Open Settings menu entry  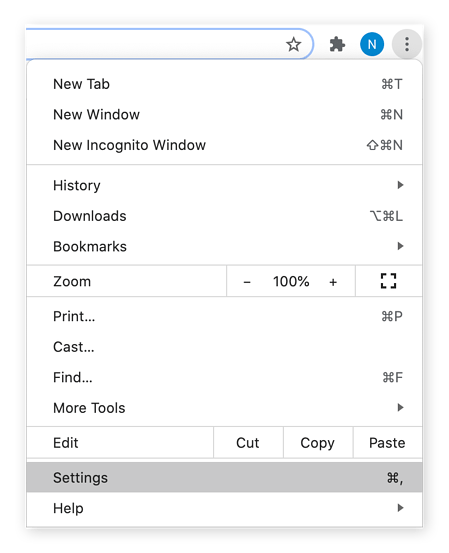tap(224, 478)
